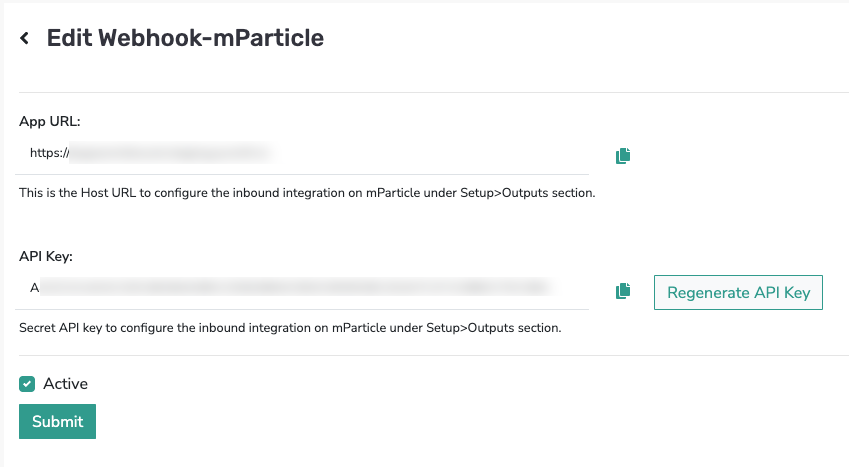Click the App URL field label
This screenshot has height=467, width=849.
tap(50, 121)
